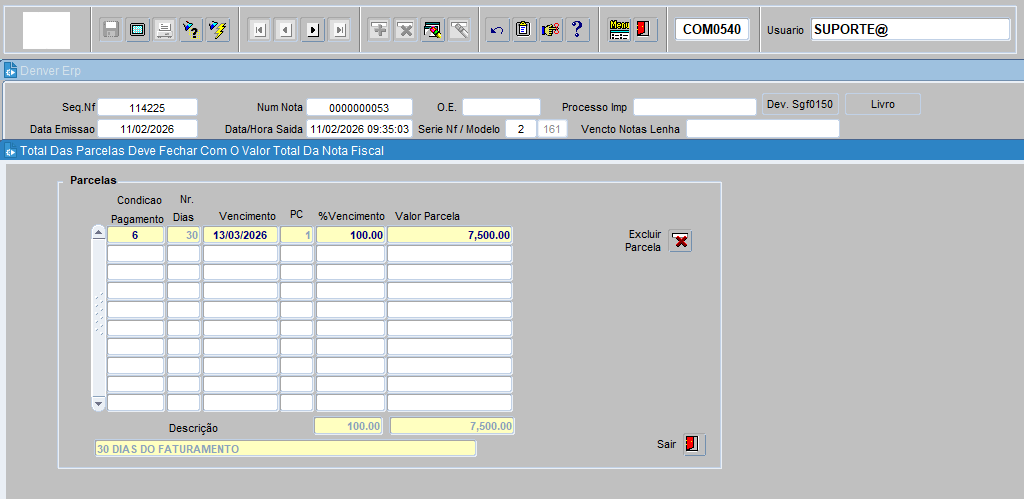1024x499 pixels.
Task: Click the printer icon in toolbar
Action: tap(164, 30)
